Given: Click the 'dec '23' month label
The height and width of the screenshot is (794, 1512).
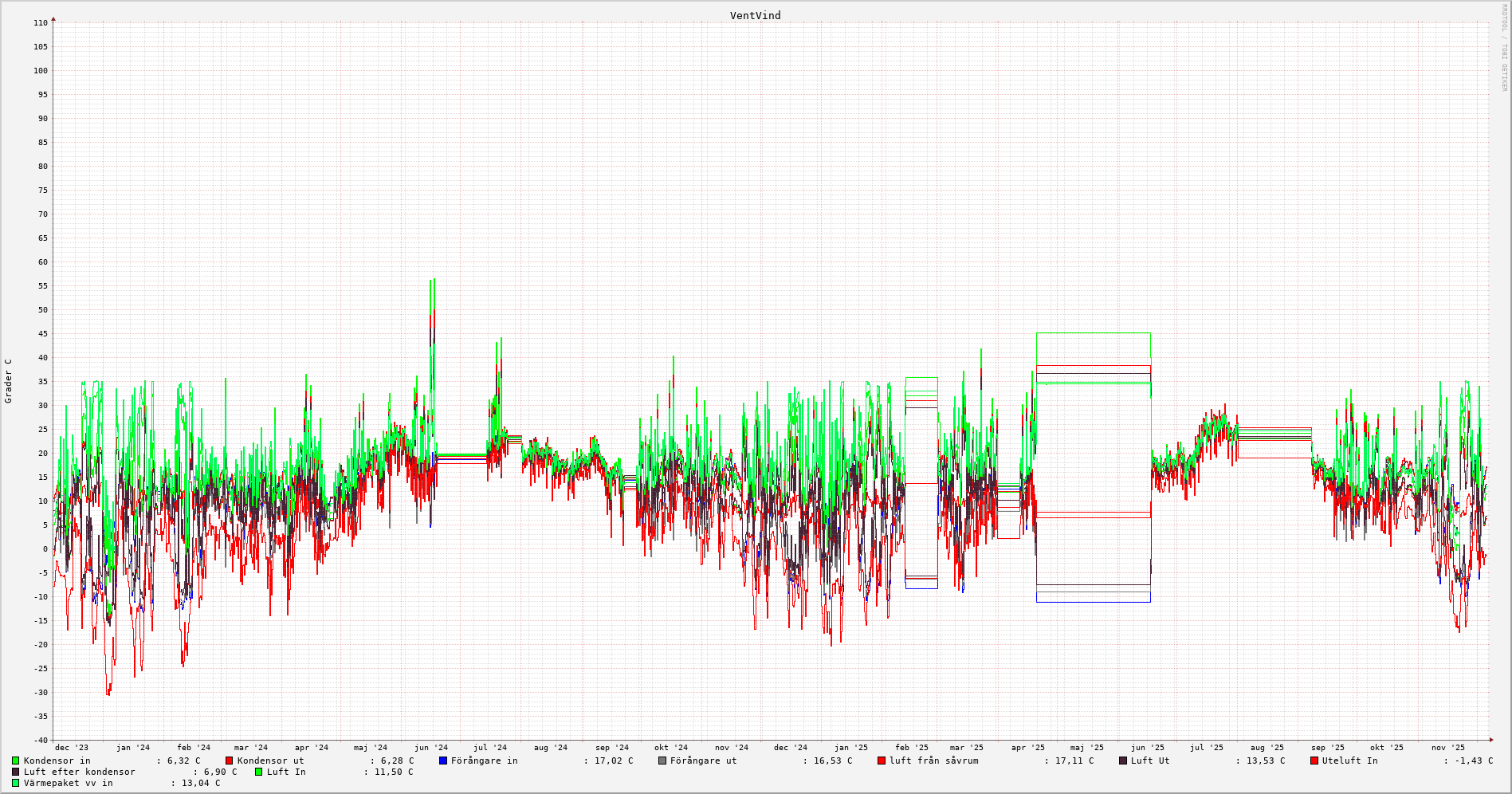Looking at the screenshot, I should [72, 748].
